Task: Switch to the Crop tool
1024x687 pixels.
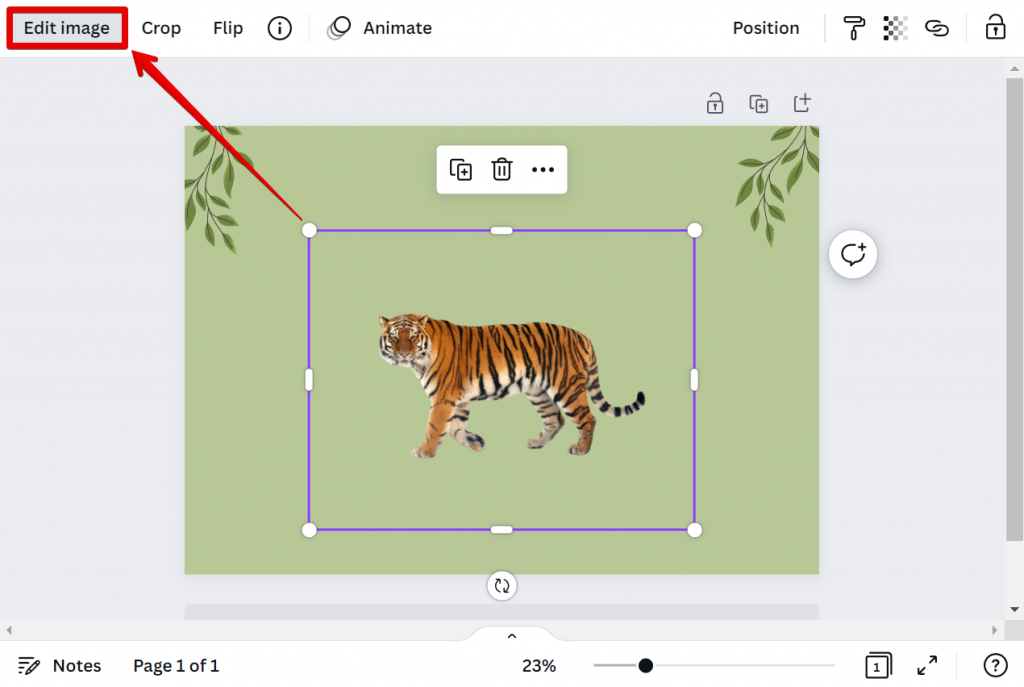Action: pyautogui.click(x=161, y=28)
